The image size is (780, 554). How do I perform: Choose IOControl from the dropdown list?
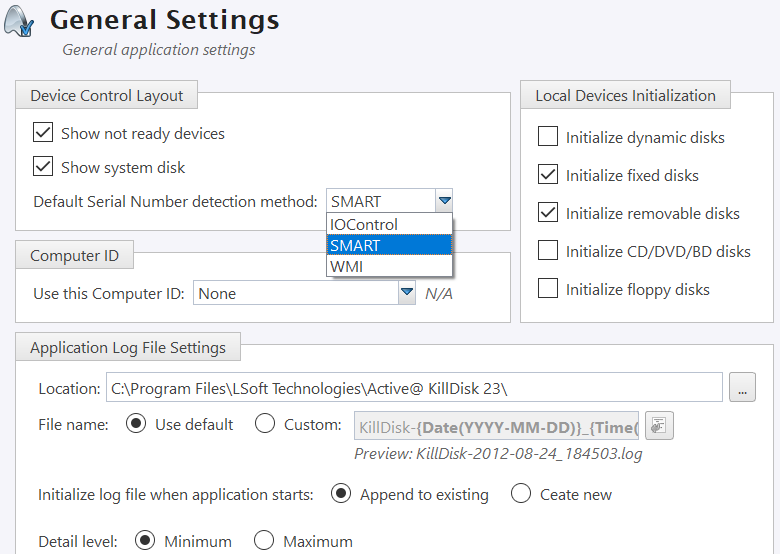pos(364,225)
